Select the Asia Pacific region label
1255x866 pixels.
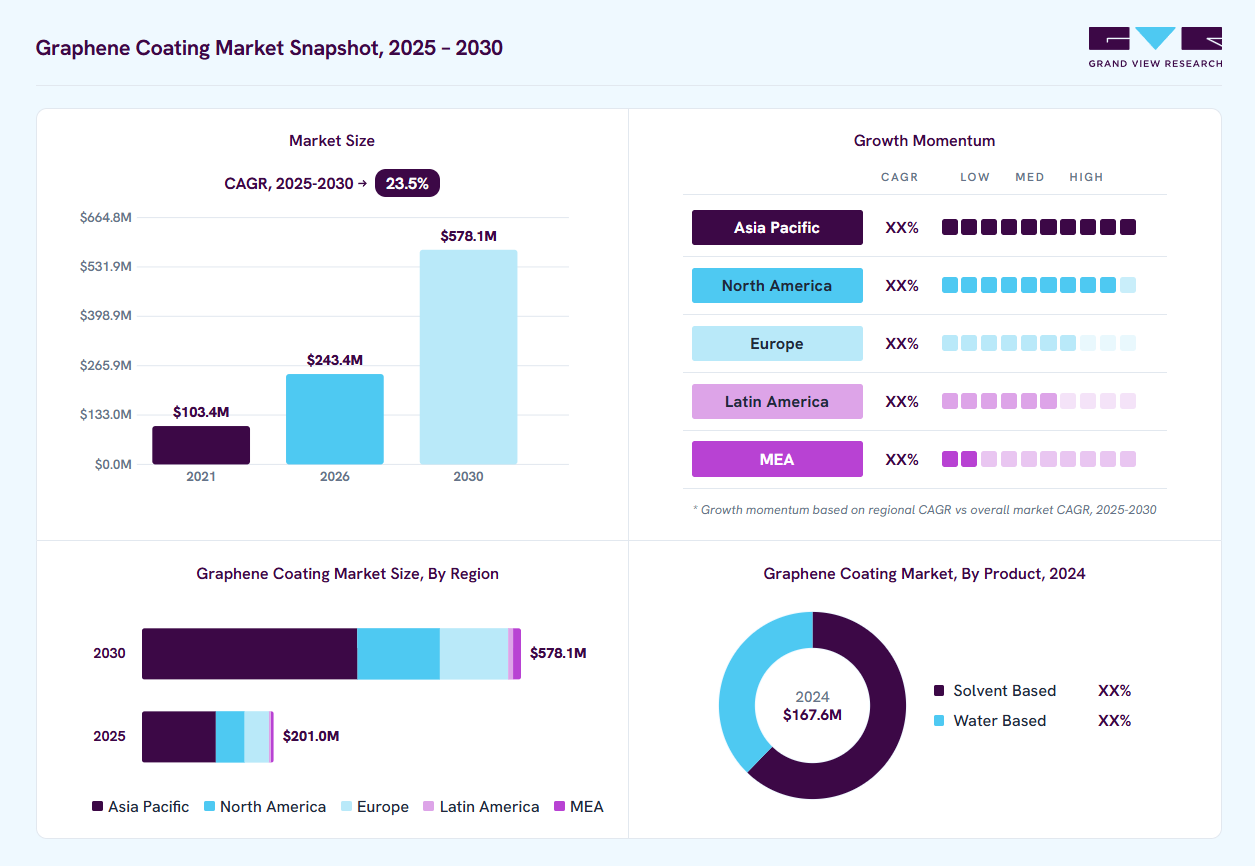tap(777, 228)
